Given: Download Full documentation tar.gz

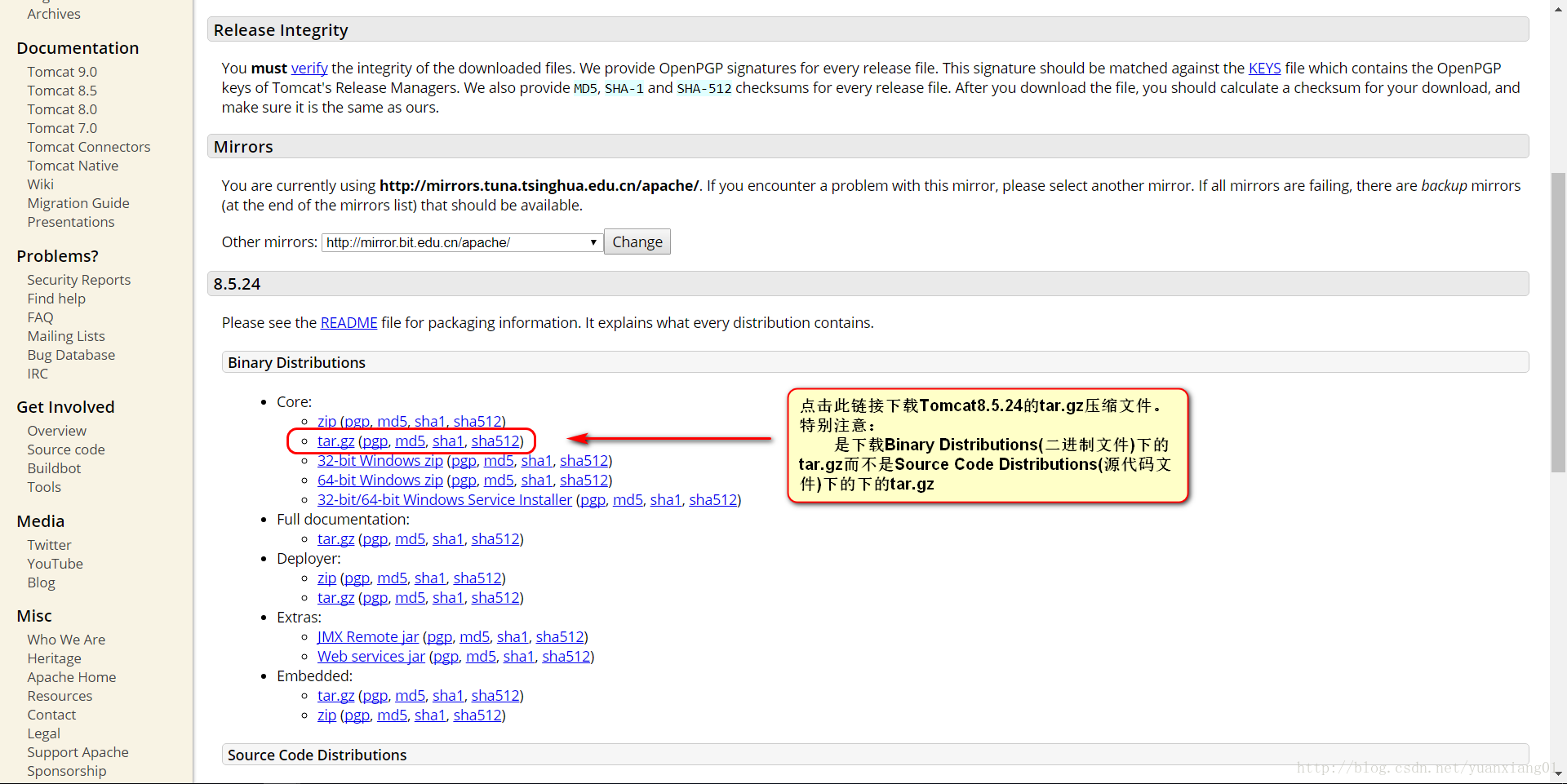Looking at the screenshot, I should click(x=335, y=539).
